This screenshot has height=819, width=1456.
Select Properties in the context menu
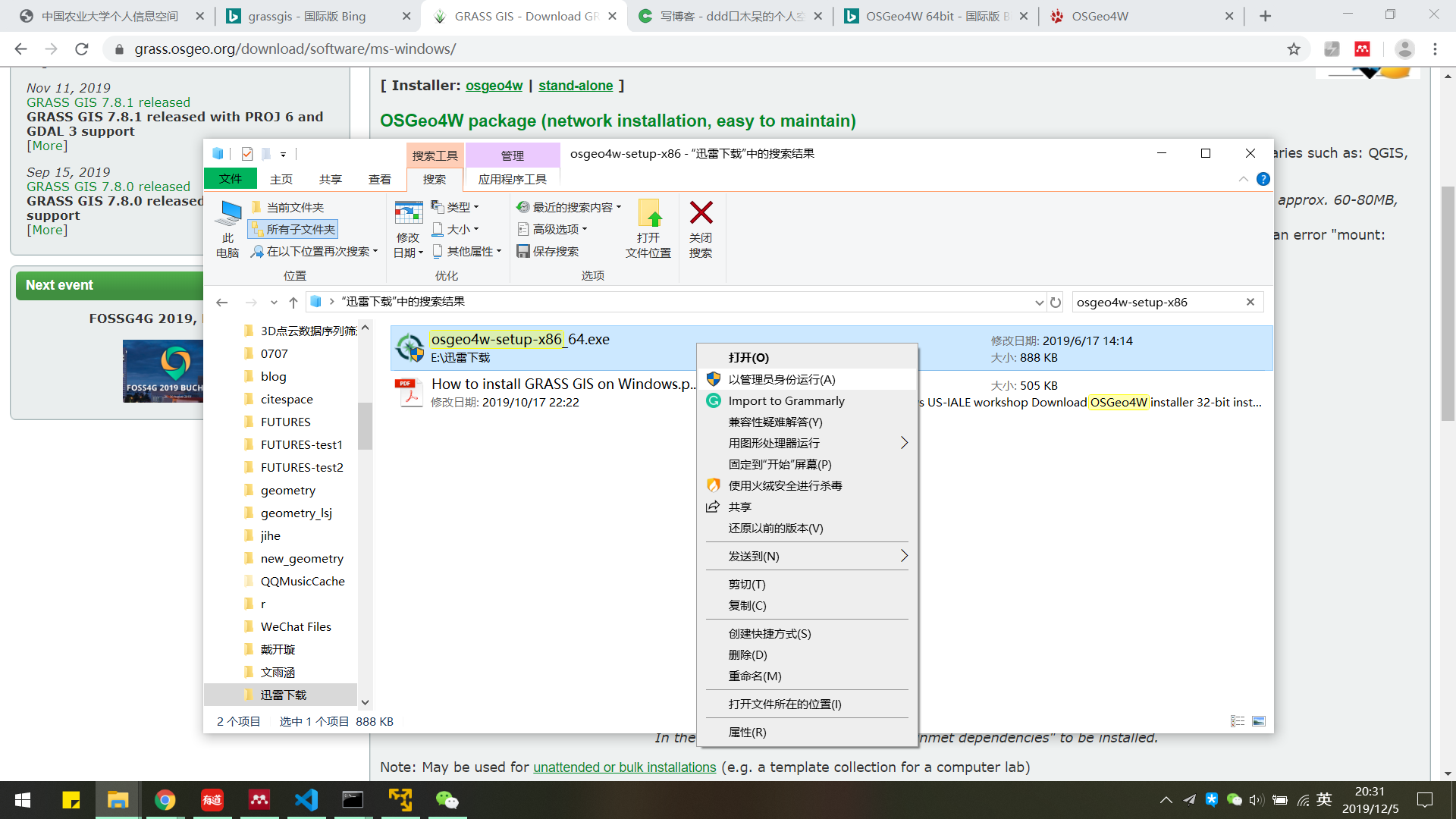coord(747,732)
